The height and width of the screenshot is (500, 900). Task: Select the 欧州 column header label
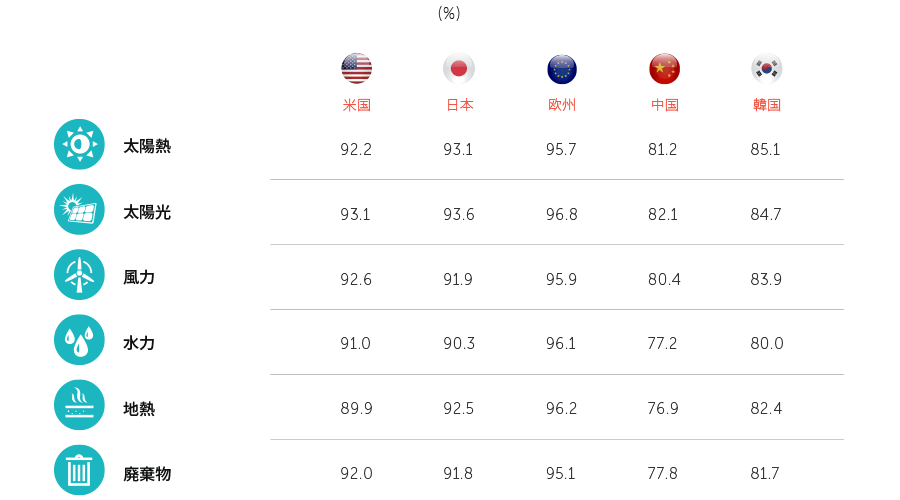pos(562,105)
